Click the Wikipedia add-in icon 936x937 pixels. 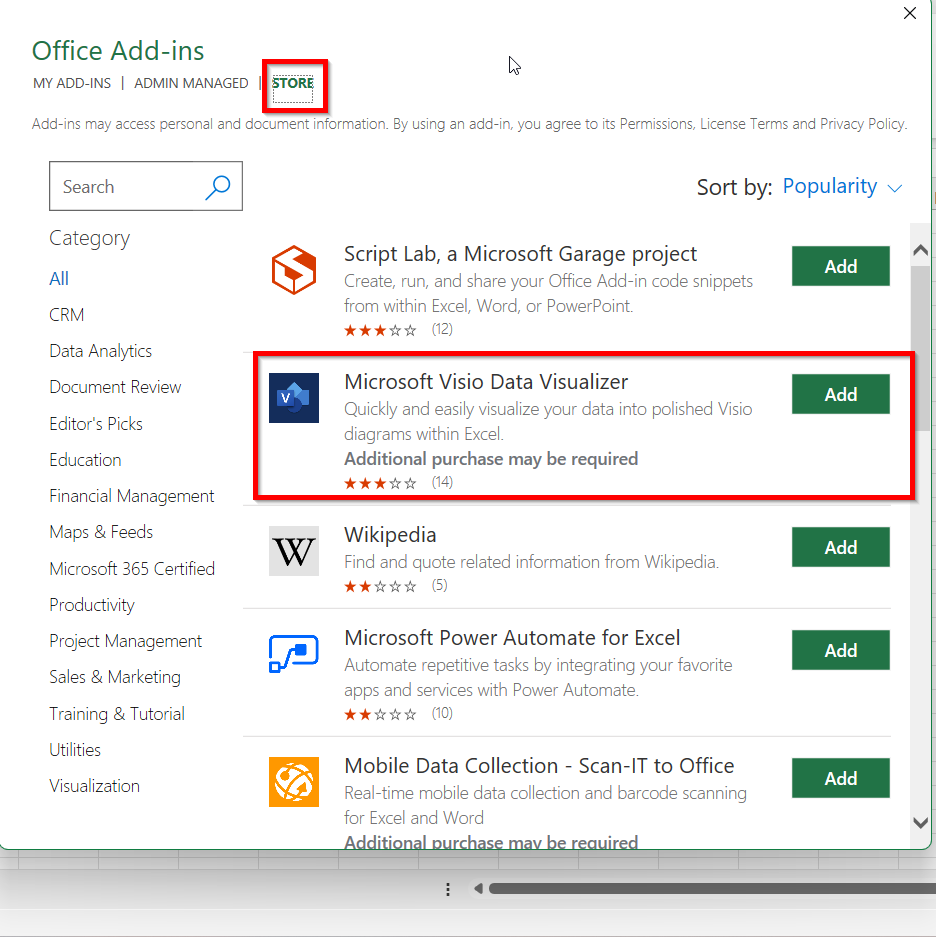click(293, 551)
